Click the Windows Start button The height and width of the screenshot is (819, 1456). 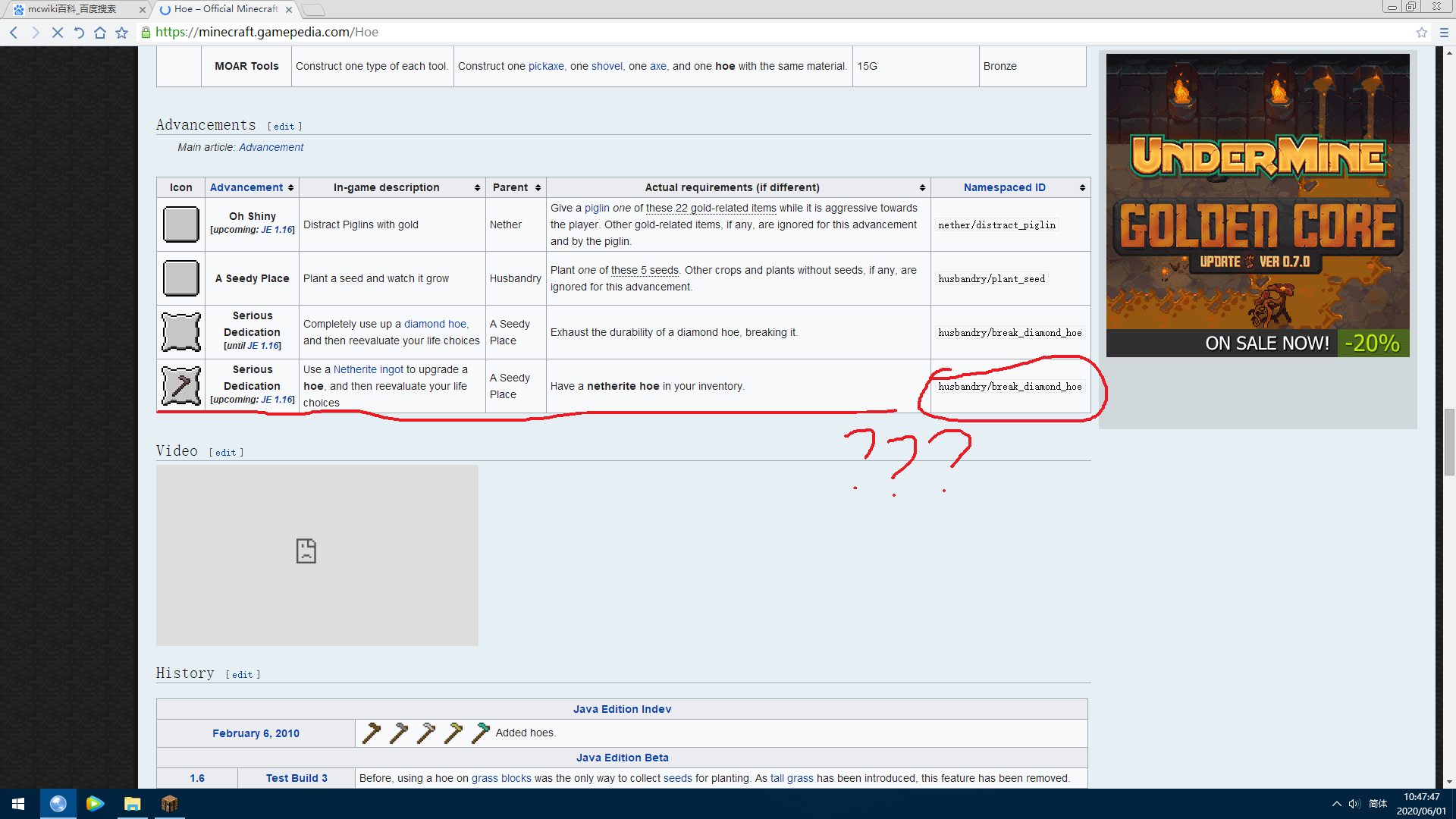[x=18, y=804]
